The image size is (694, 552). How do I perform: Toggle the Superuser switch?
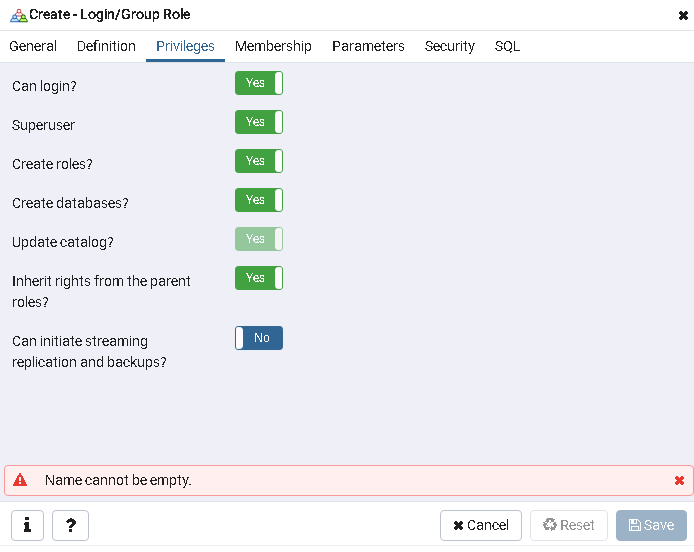[x=259, y=122]
